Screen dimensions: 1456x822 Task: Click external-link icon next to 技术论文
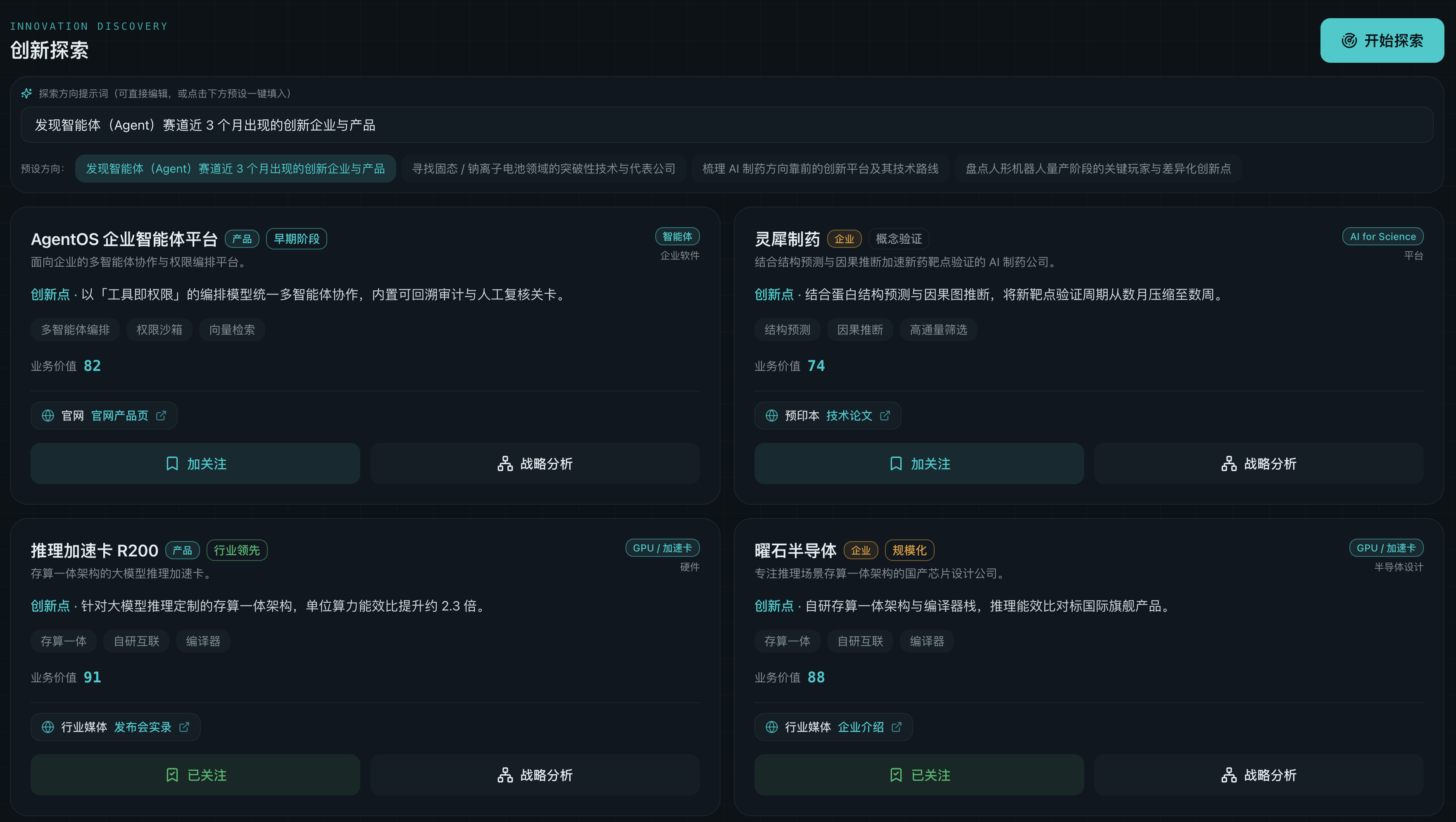pos(885,416)
